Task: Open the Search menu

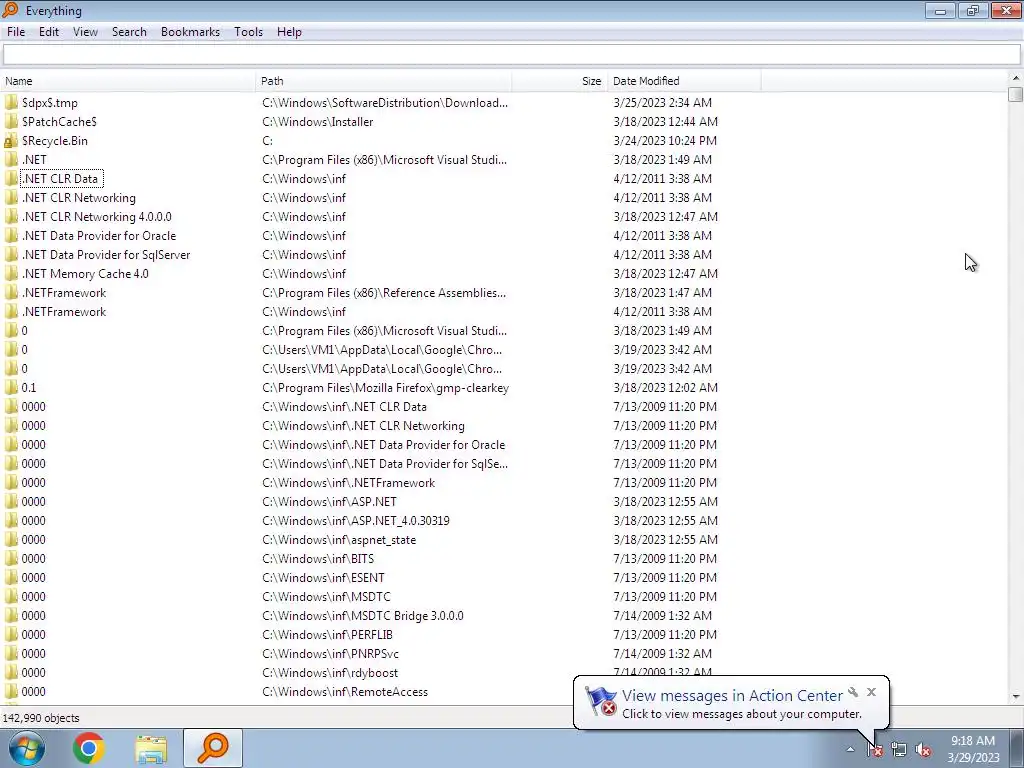Action: click(129, 32)
